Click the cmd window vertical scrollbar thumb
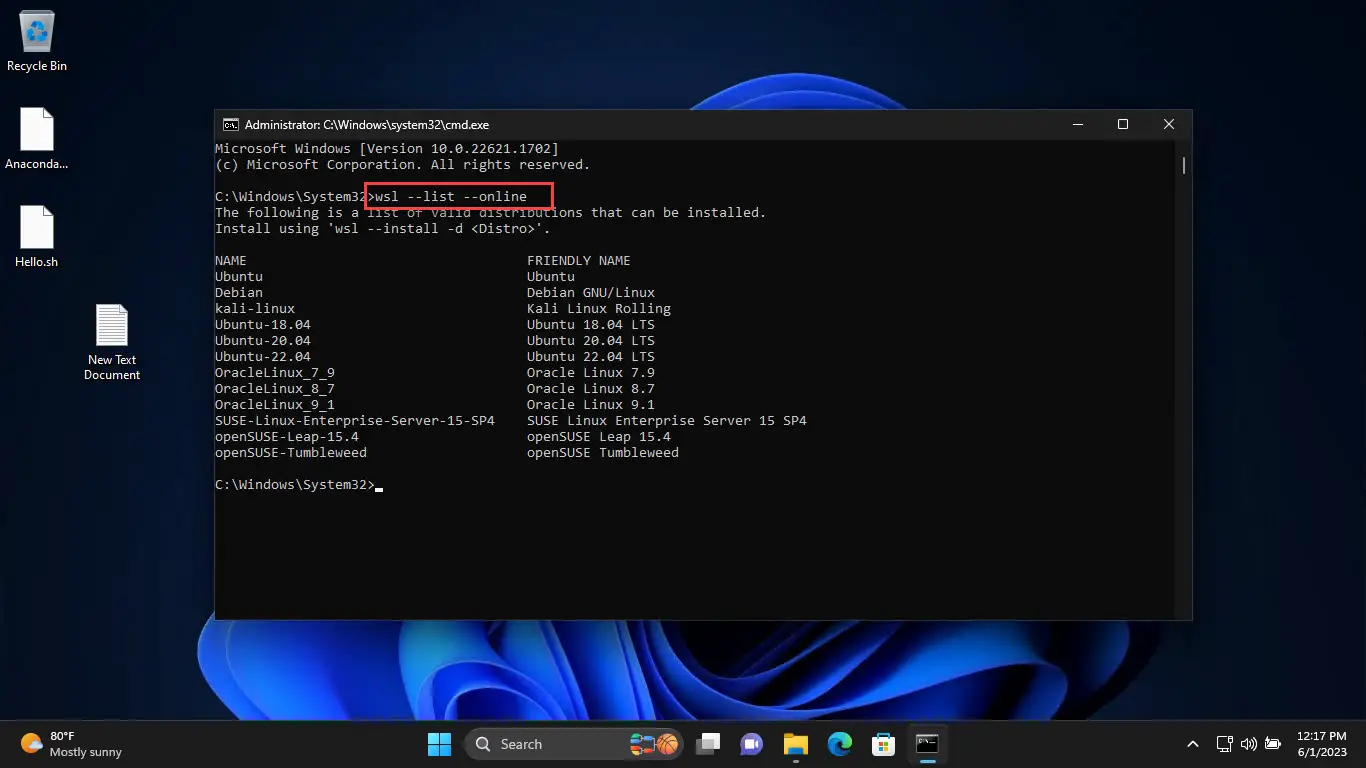The width and height of the screenshot is (1366, 768). (1184, 165)
